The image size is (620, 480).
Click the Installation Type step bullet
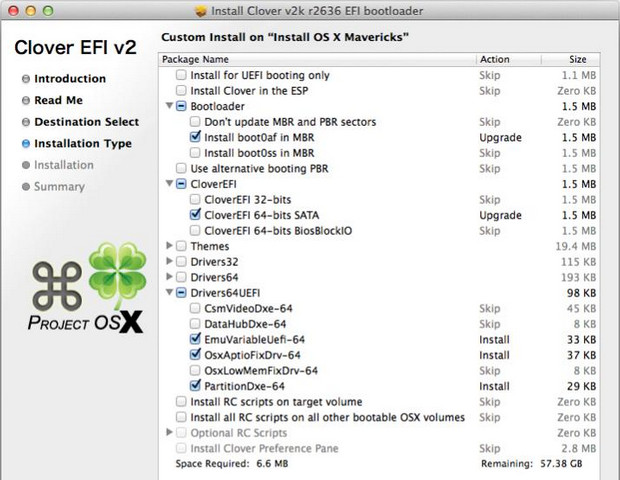pos(25,144)
